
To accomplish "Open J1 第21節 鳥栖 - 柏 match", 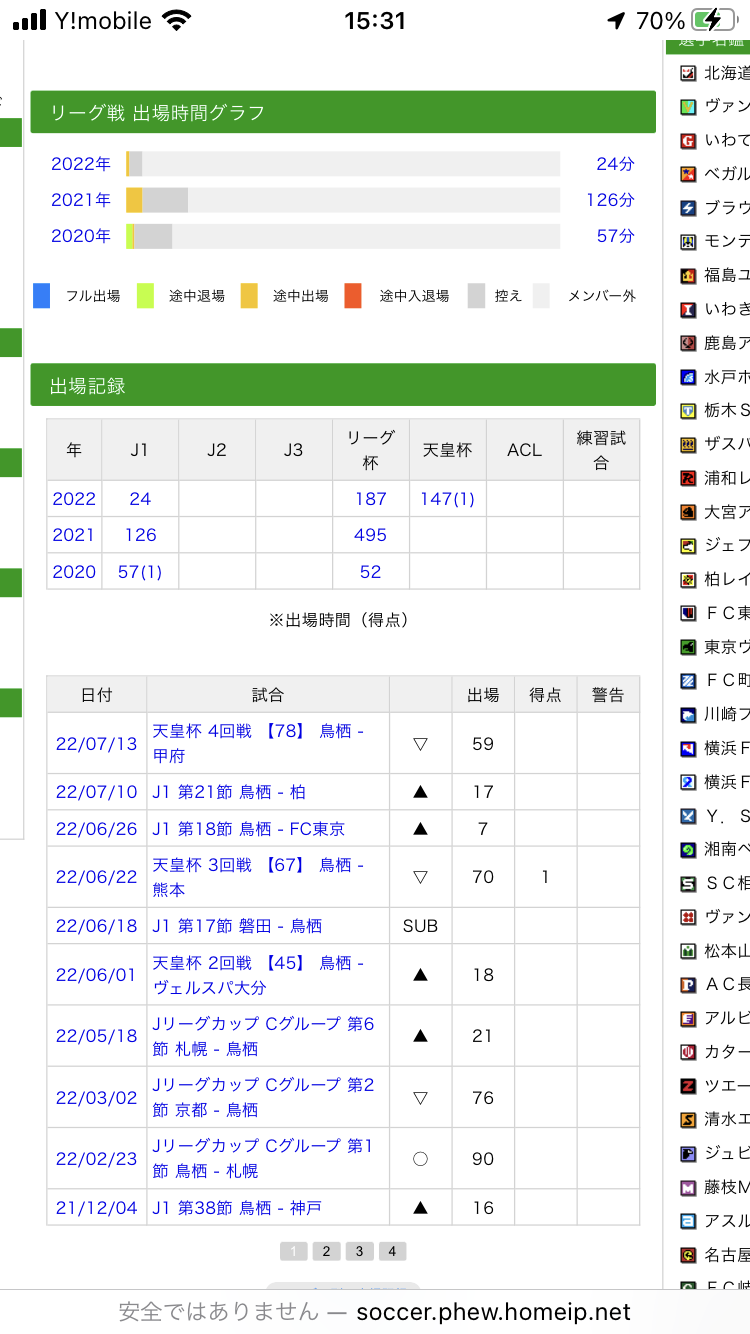I will pyautogui.click(x=229, y=792).
